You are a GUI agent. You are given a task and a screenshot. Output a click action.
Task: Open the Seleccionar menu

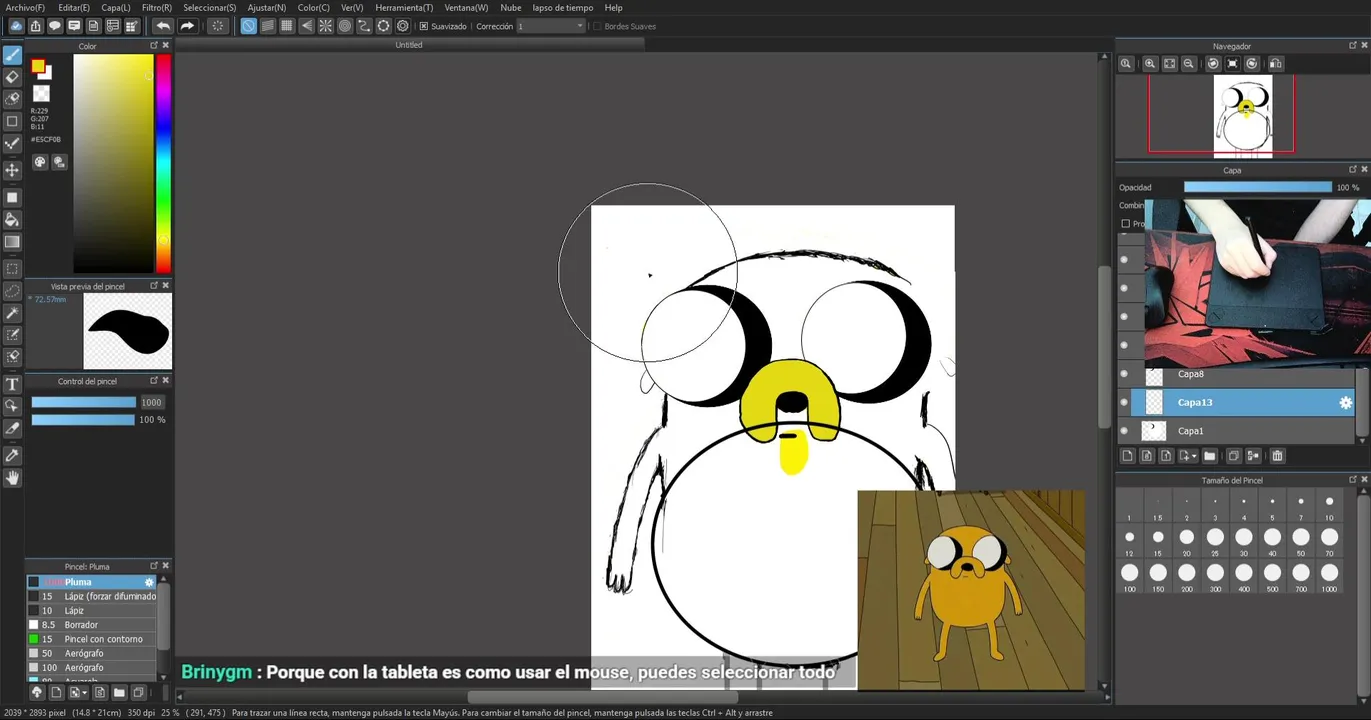210,7
